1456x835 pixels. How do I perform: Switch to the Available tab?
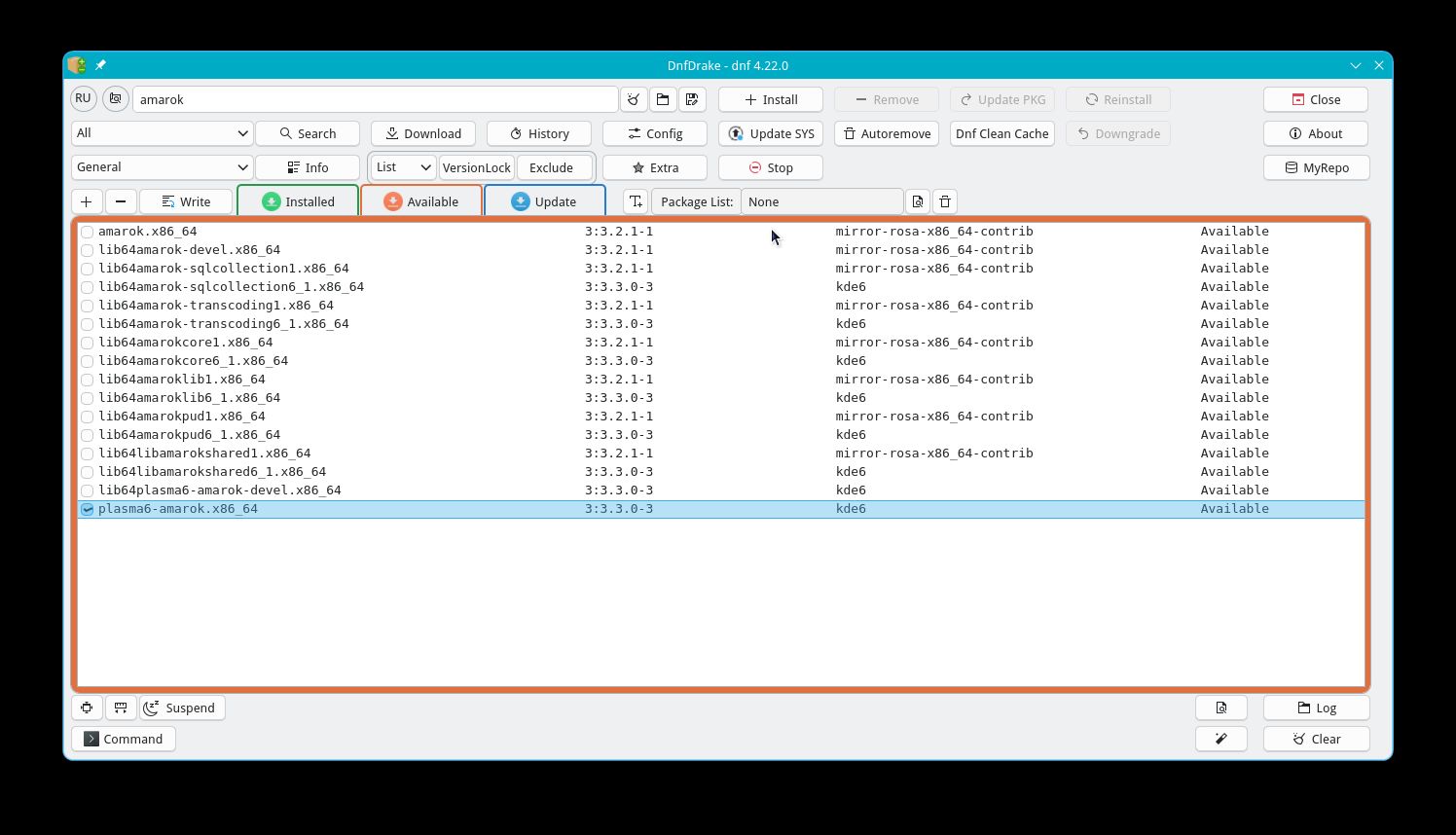pos(421,201)
